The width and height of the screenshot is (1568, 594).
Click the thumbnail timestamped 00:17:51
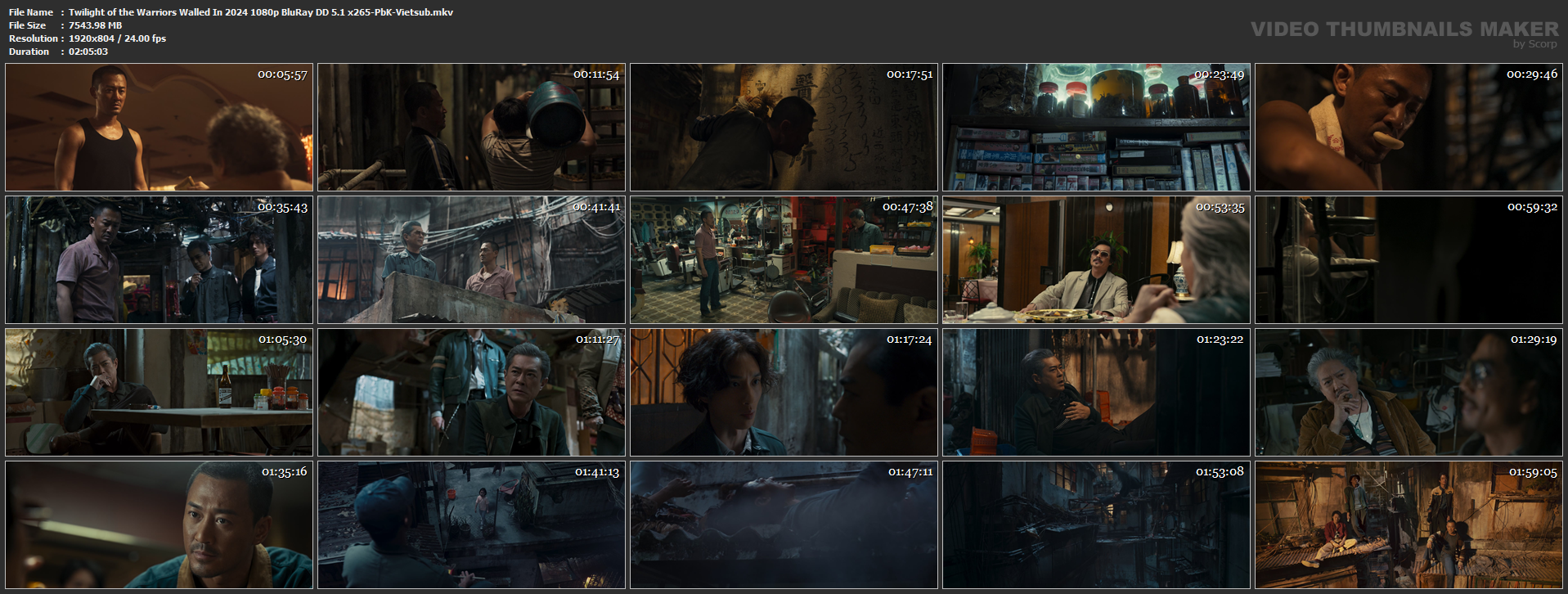click(x=784, y=128)
